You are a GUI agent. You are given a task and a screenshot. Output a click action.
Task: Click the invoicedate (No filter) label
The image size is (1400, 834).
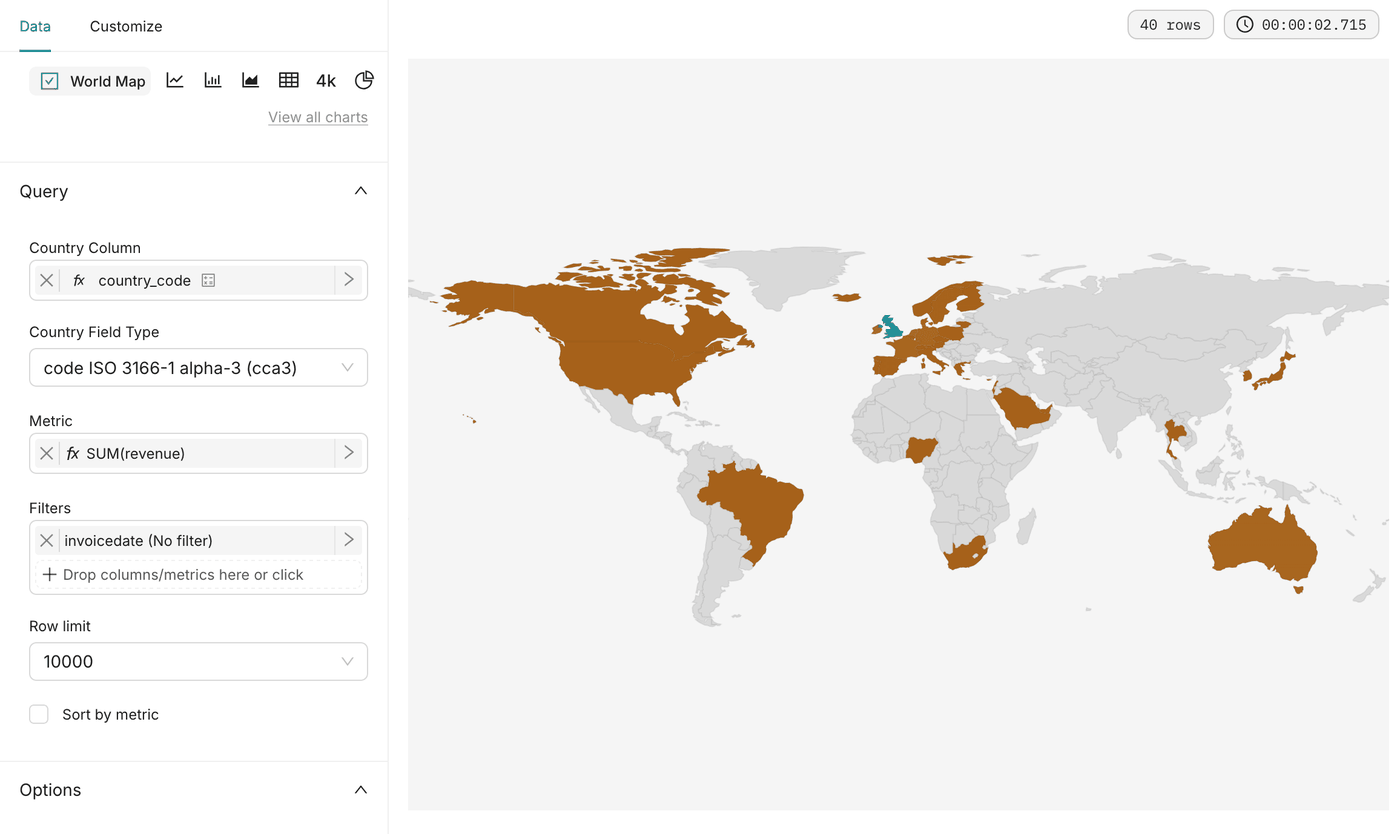pyautogui.click(x=138, y=540)
